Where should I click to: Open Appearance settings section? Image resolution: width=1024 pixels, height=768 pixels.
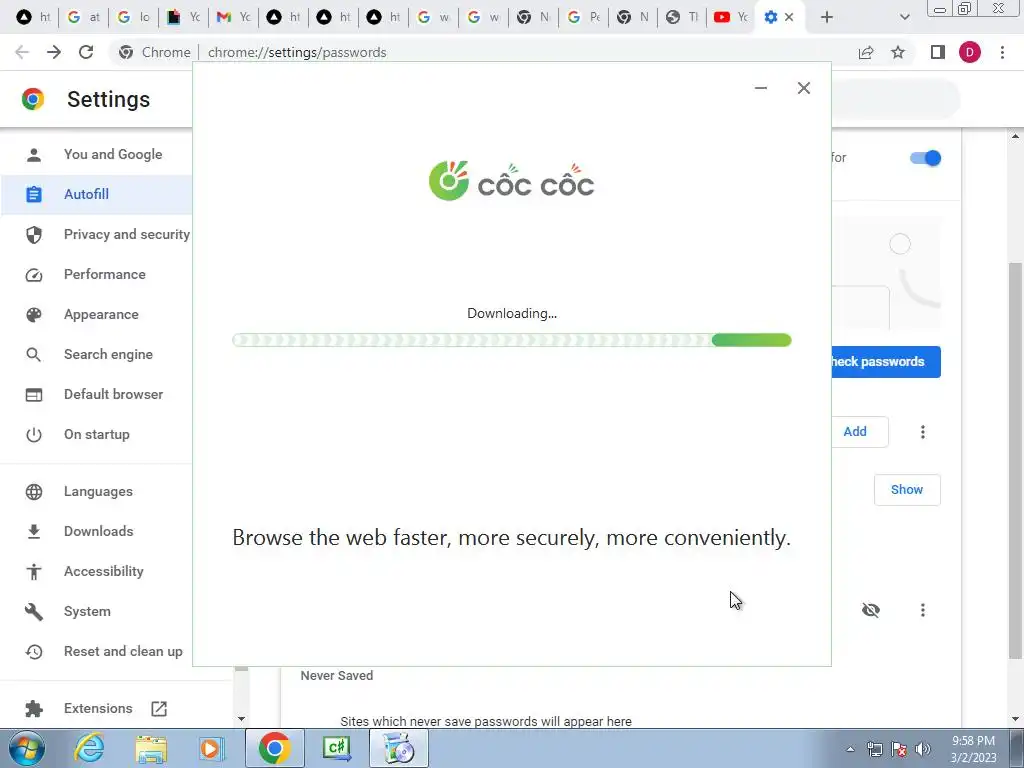pos(101,314)
